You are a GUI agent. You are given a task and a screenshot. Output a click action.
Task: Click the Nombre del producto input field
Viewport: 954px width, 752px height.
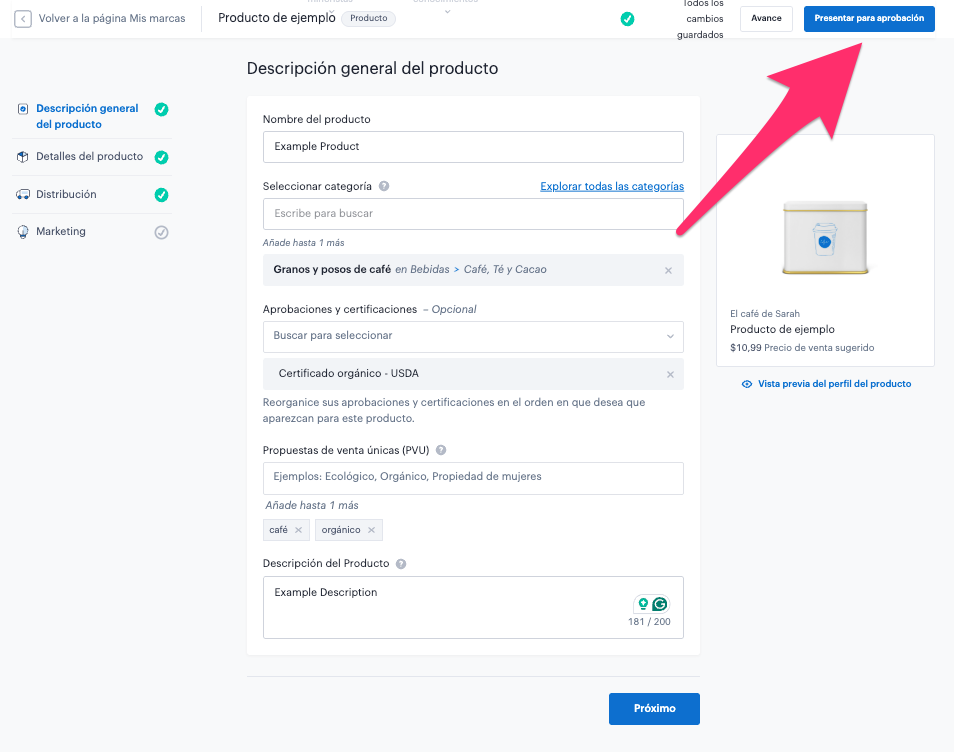coord(473,146)
